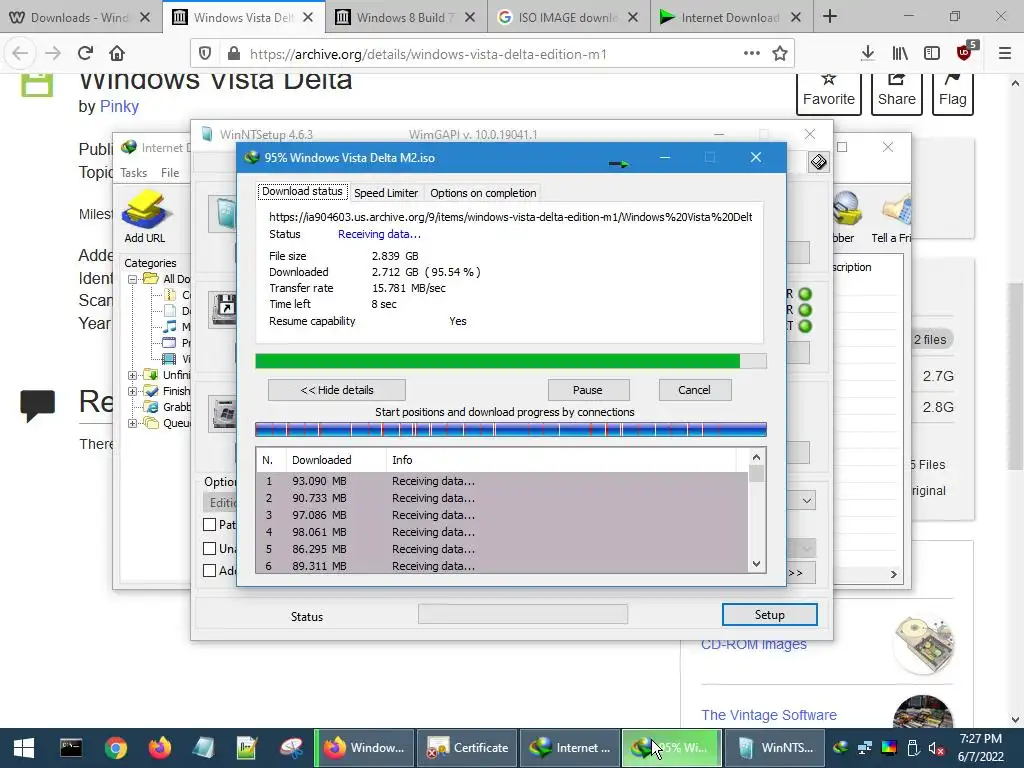Click the right scroll arrow in the IDM list

pyautogui.click(x=893, y=574)
